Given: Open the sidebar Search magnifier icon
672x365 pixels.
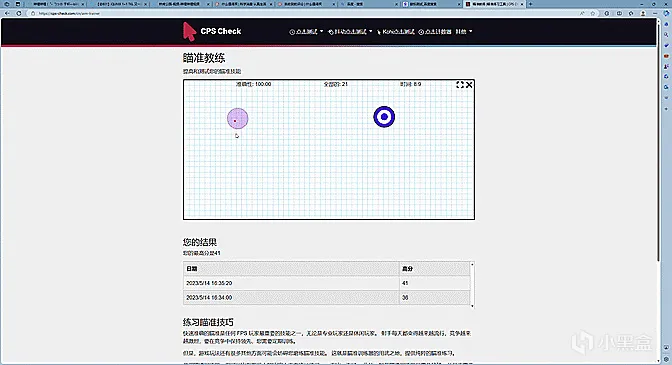Looking at the screenshot, I should 666,35.
